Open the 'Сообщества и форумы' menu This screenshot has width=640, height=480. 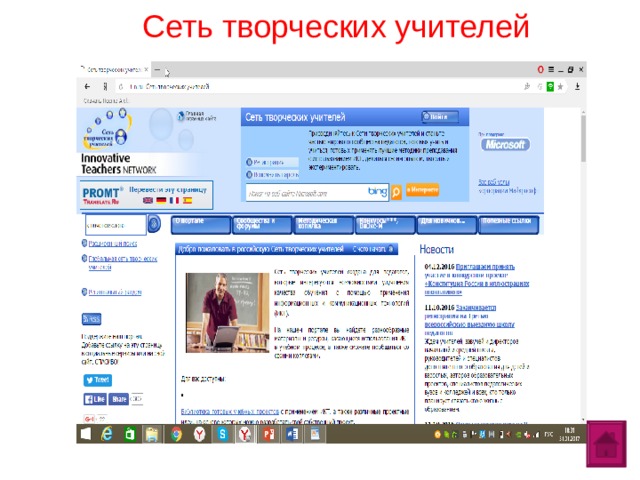262,225
